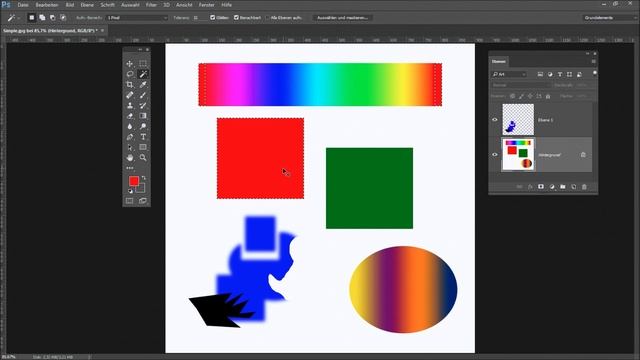Image resolution: width=640 pixels, height=360 pixels.
Task: Select the Rectangular Marquee tool
Action: point(143,64)
